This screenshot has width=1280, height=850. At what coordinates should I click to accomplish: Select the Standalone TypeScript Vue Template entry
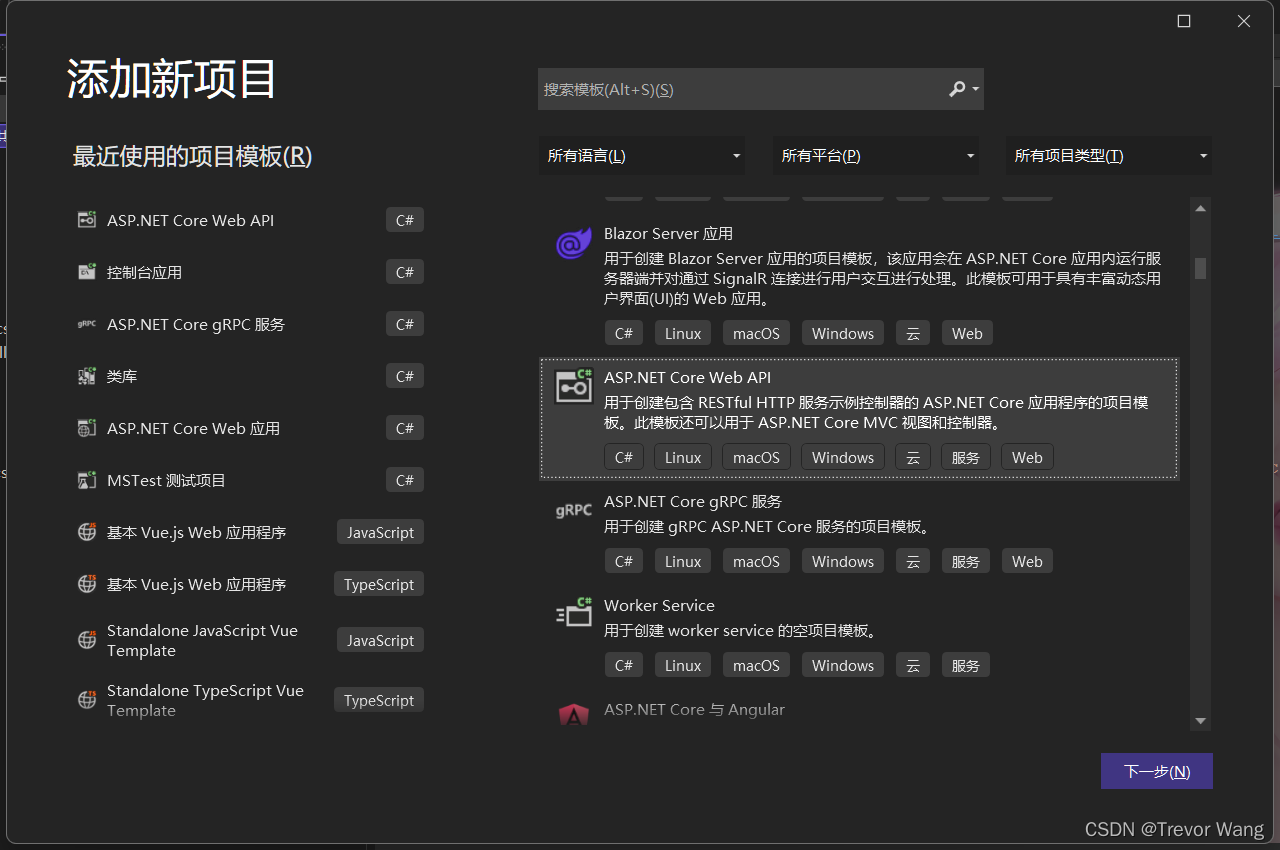205,699
